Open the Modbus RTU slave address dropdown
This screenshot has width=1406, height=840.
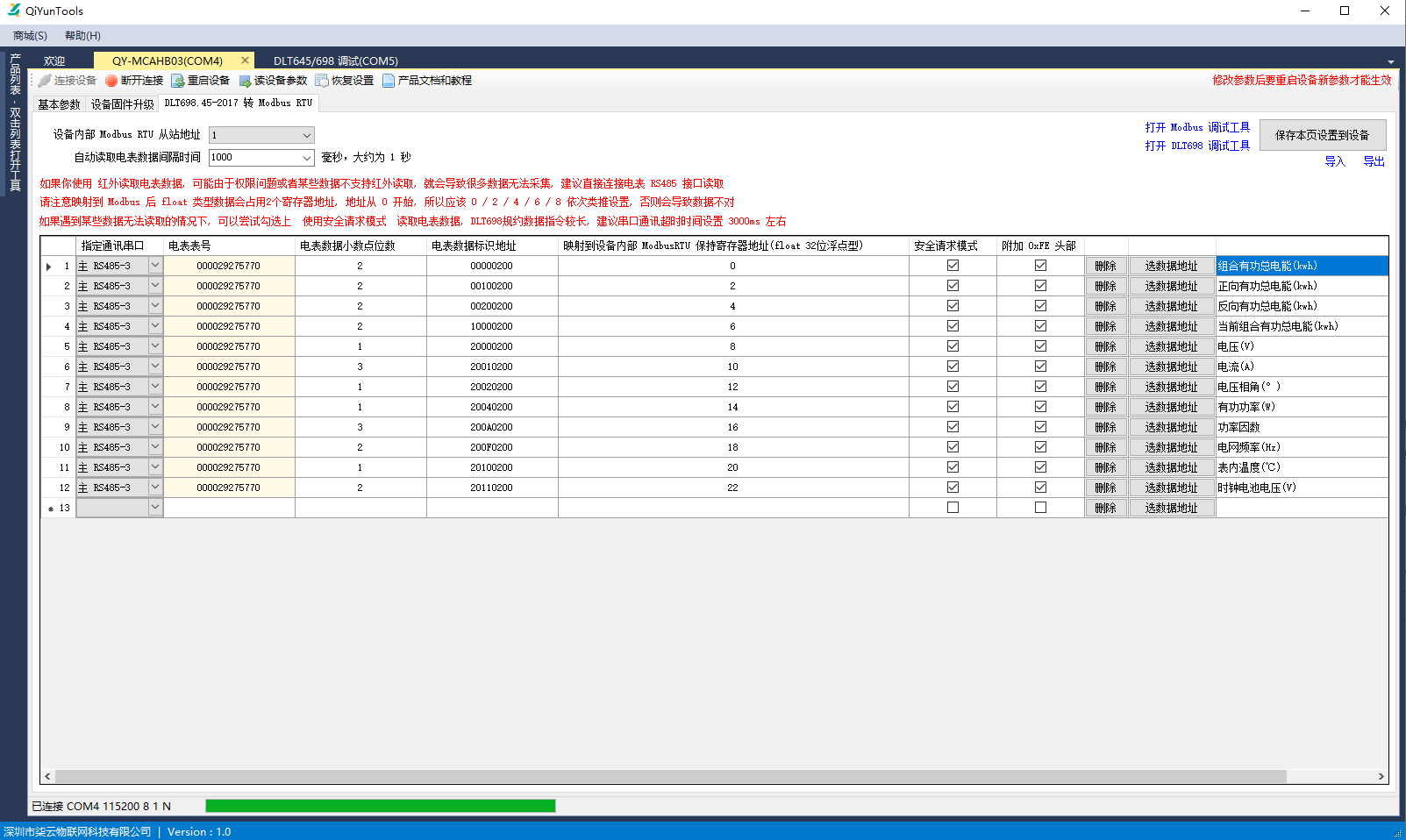click(306, 135)
